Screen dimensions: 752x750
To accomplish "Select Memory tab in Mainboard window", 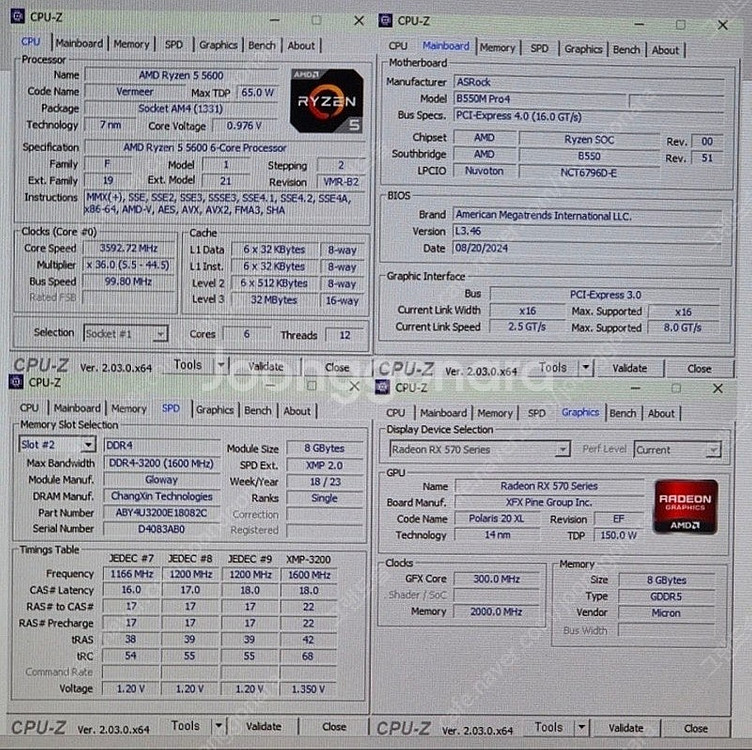I will coord(497,48).
